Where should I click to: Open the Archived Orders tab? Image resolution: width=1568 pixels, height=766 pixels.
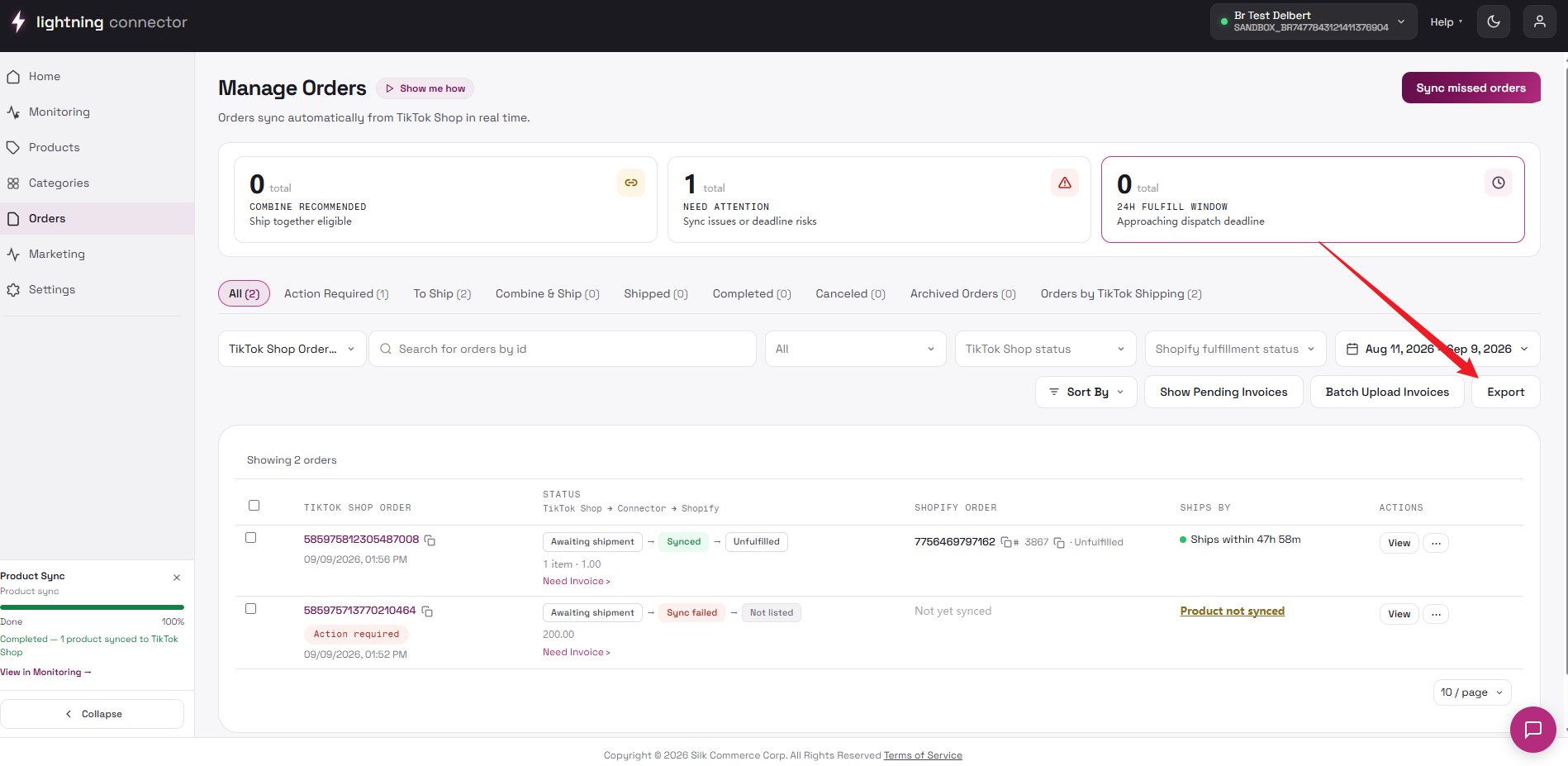962,293
